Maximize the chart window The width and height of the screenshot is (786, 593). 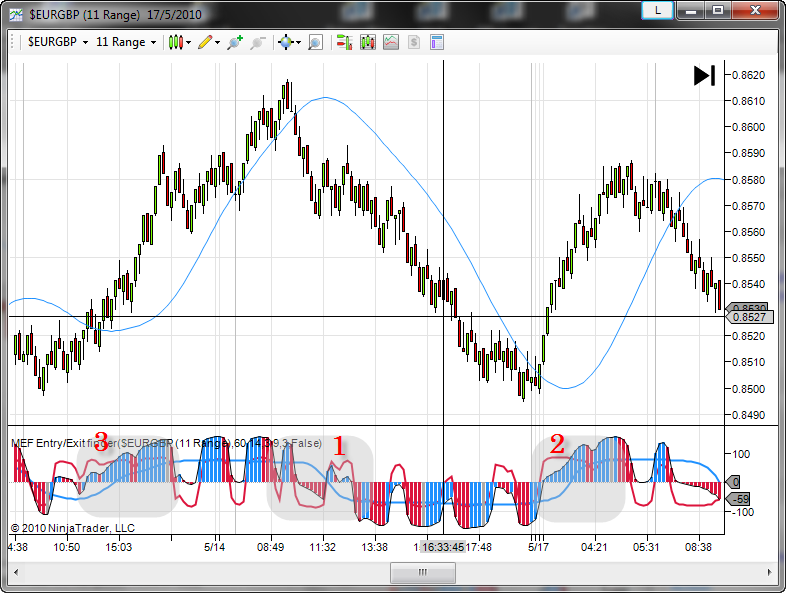[718, 10]
